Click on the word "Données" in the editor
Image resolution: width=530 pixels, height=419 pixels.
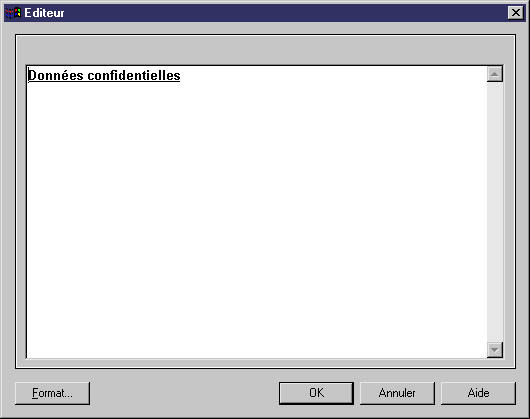point(56,75)
